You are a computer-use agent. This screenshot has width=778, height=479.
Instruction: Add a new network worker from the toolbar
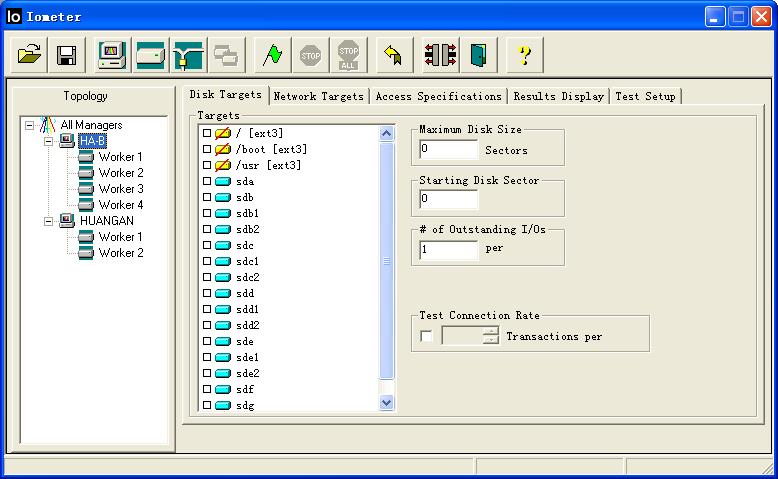click(187, 55)
